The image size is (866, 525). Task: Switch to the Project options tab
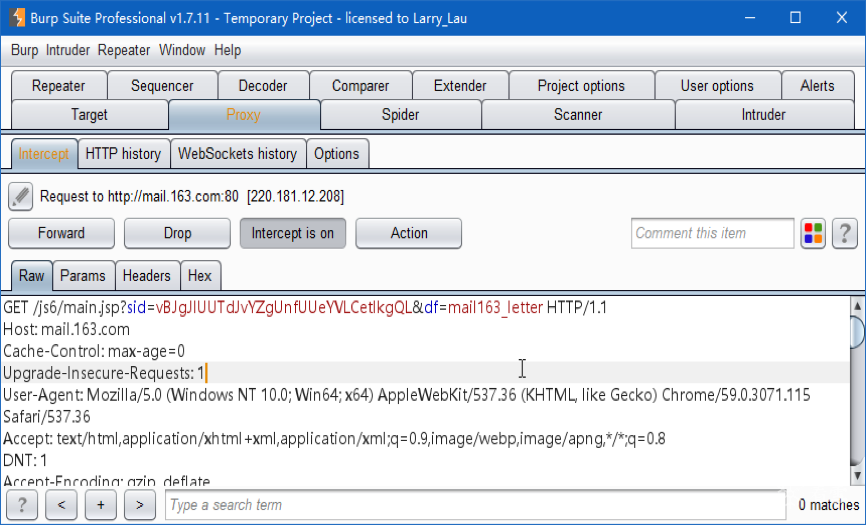click(x=581, y=86)
